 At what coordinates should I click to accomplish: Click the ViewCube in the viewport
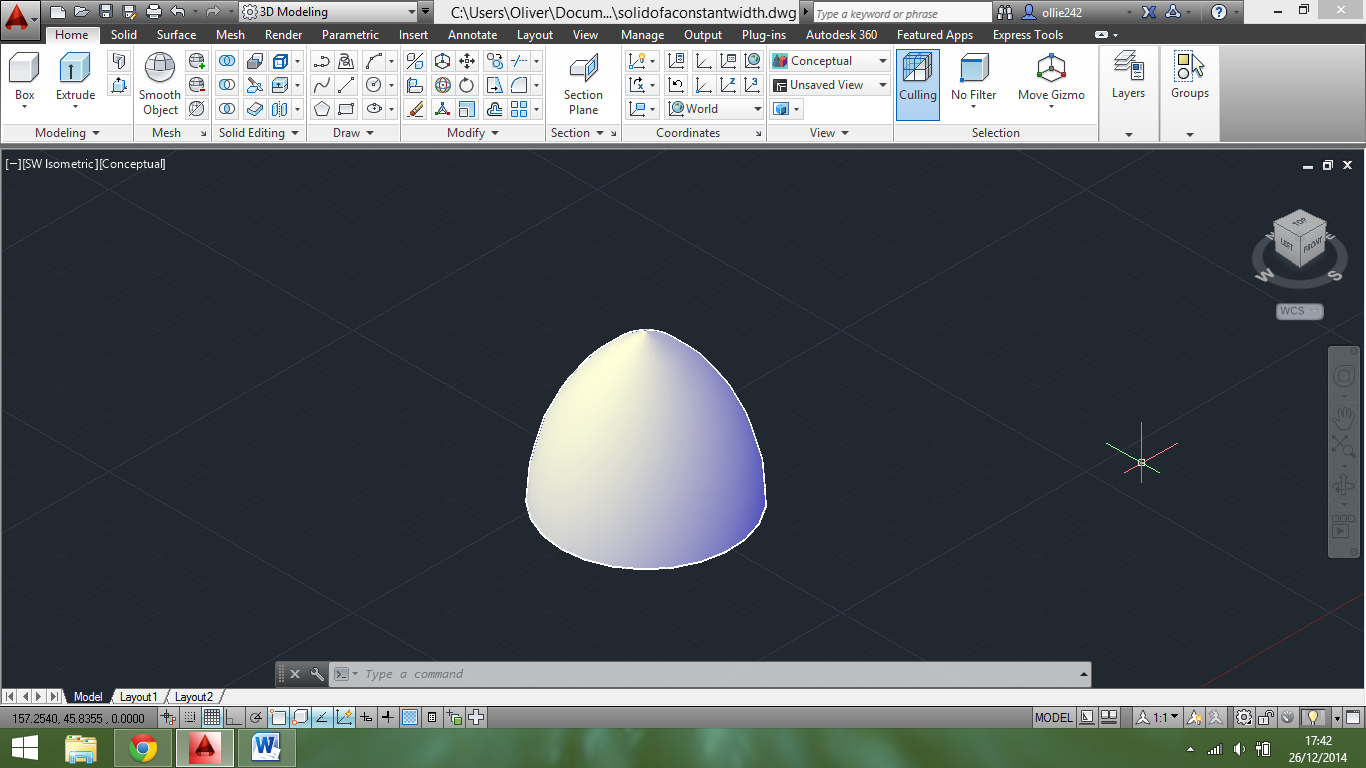[1300, 240]
